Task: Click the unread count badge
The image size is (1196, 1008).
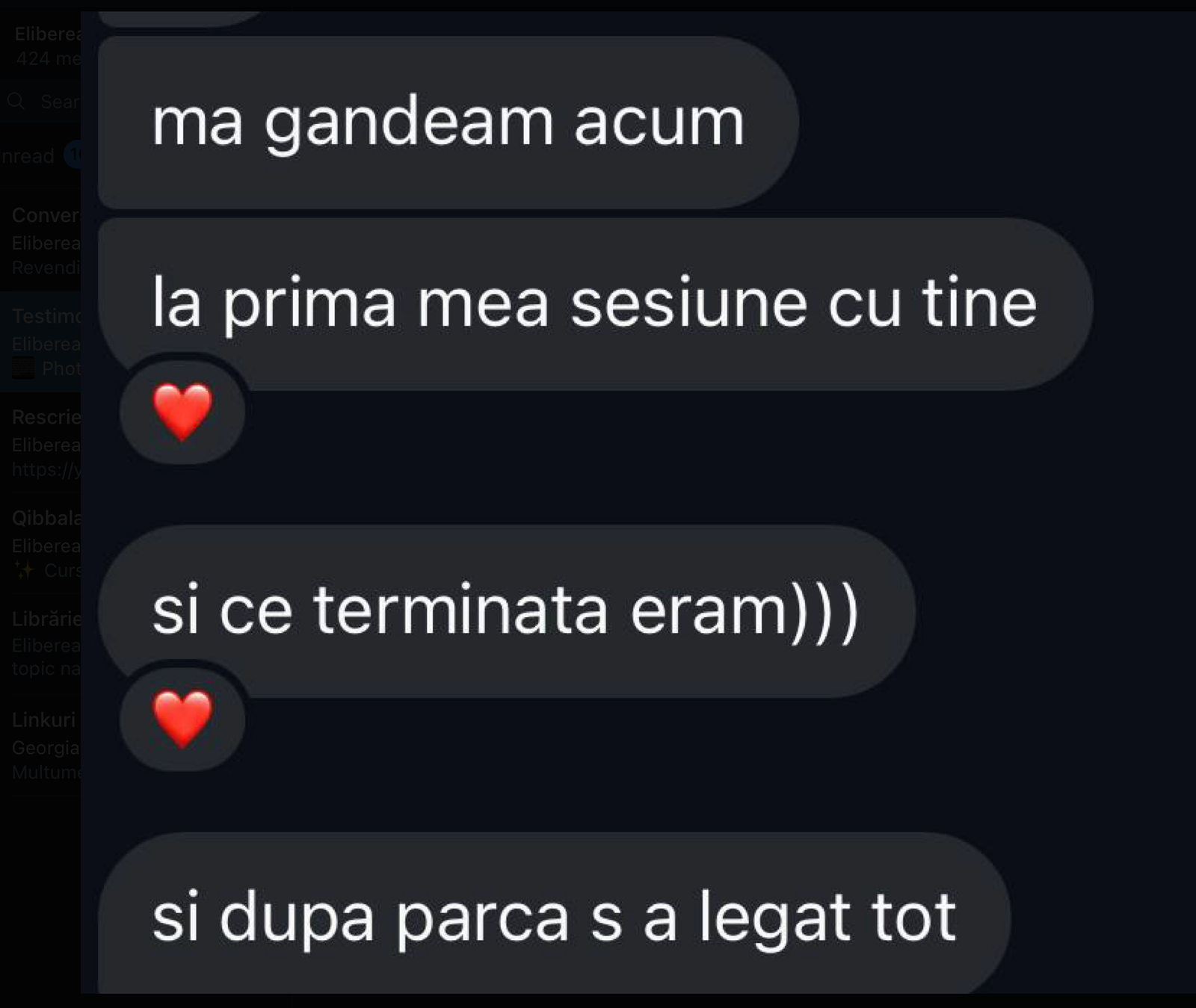Action: tap(73, 155)
